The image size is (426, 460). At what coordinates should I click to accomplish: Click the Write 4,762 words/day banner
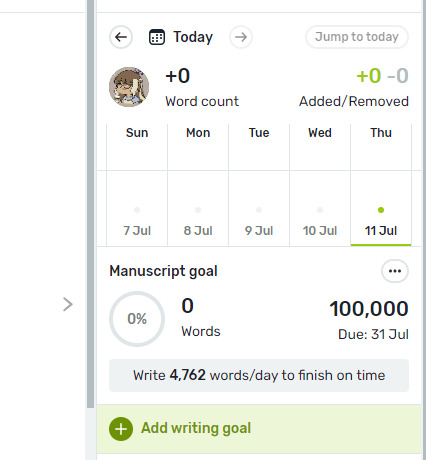tap(259, 375)
